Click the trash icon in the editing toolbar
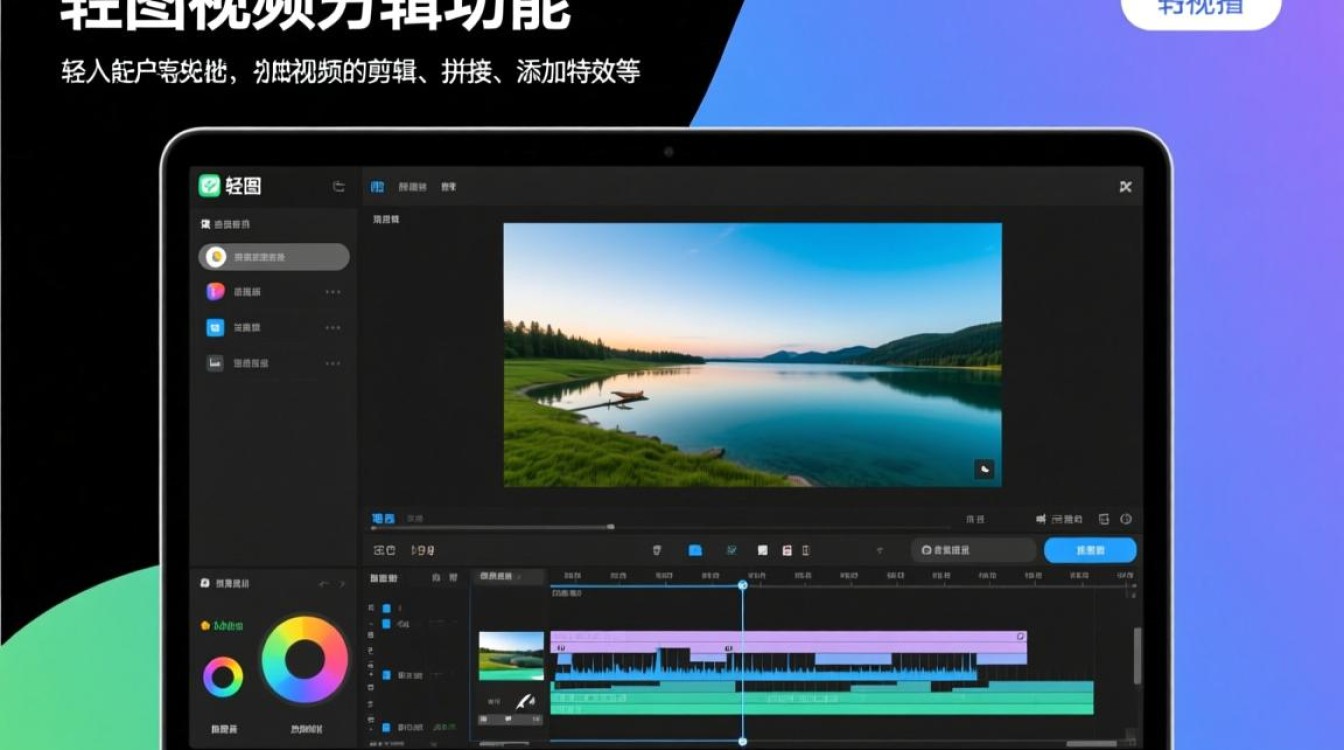This screenshot has width=1344, height=750. click(x=657, y=550)
